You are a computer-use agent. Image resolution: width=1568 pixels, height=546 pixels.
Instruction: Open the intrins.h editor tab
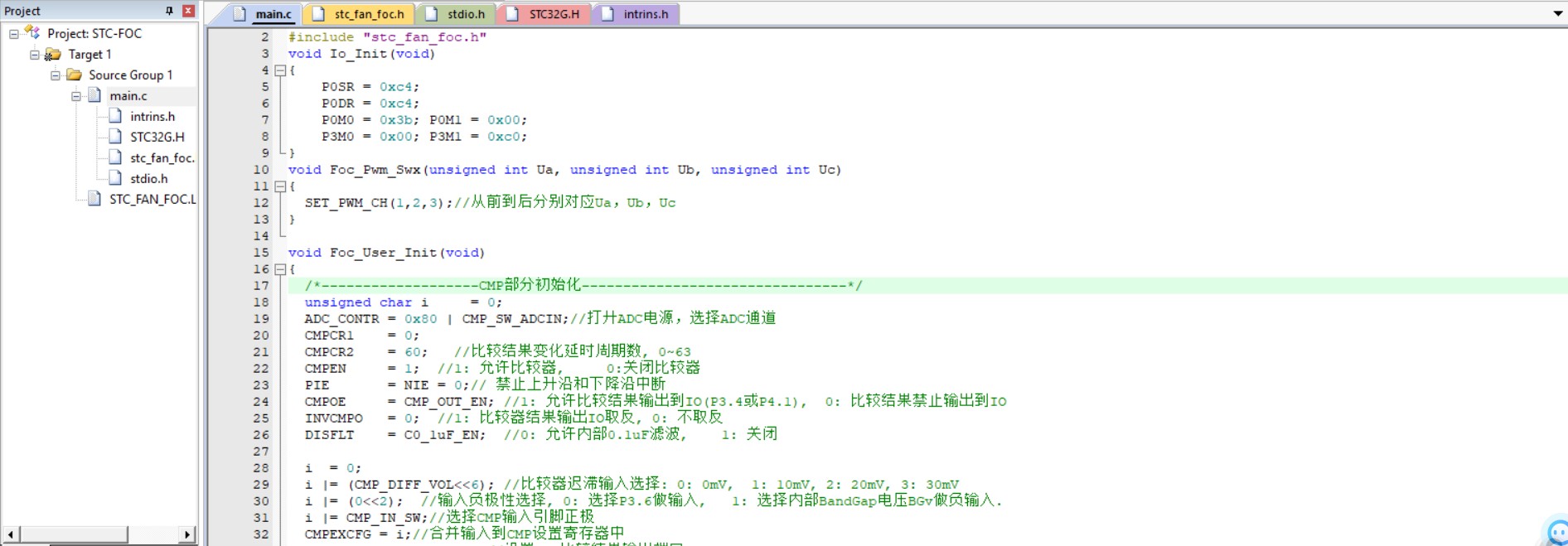point(635,14)
